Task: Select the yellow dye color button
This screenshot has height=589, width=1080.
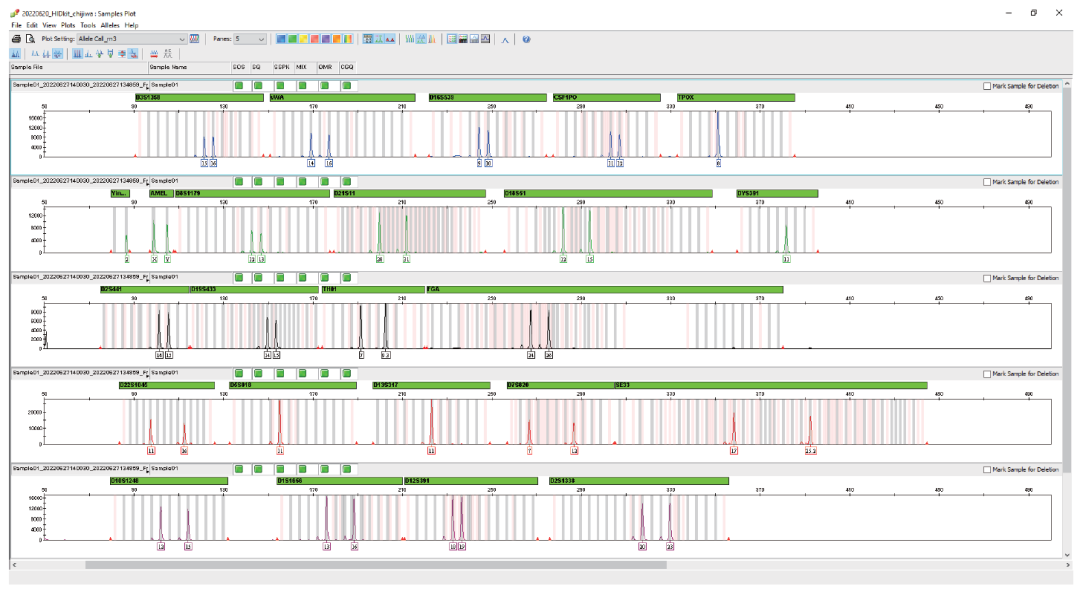Action: coord(303,39)
